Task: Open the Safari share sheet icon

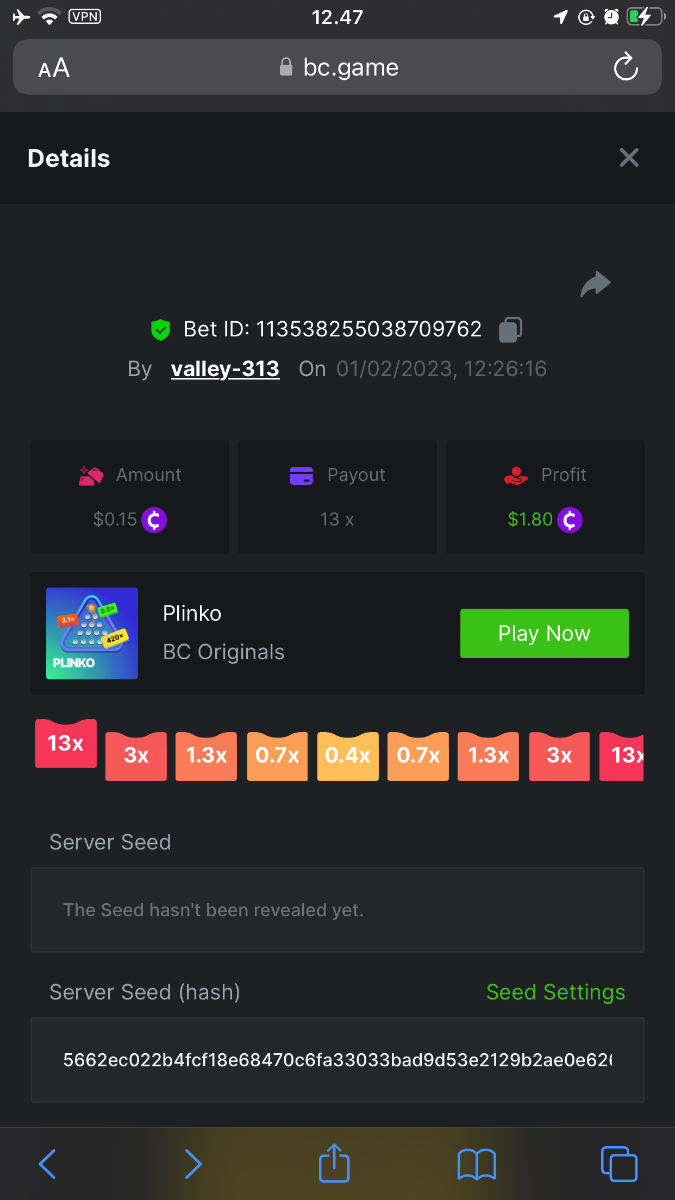Action: (x=335, y=1162)
